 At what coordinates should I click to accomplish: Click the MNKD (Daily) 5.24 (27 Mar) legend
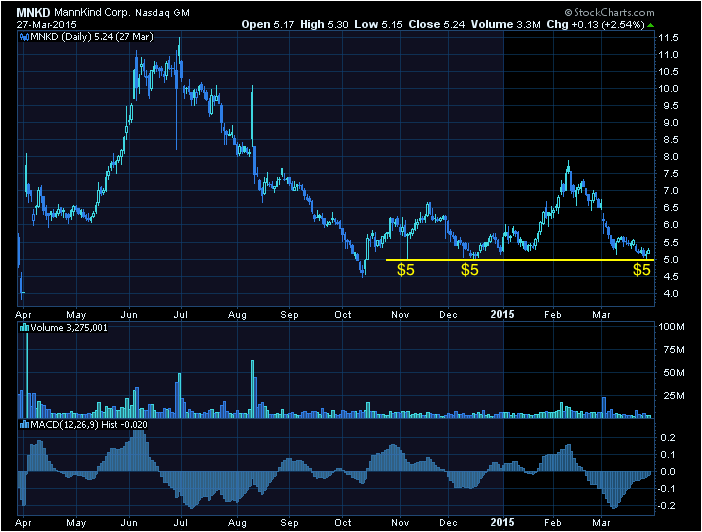click(x=92, y=37)
